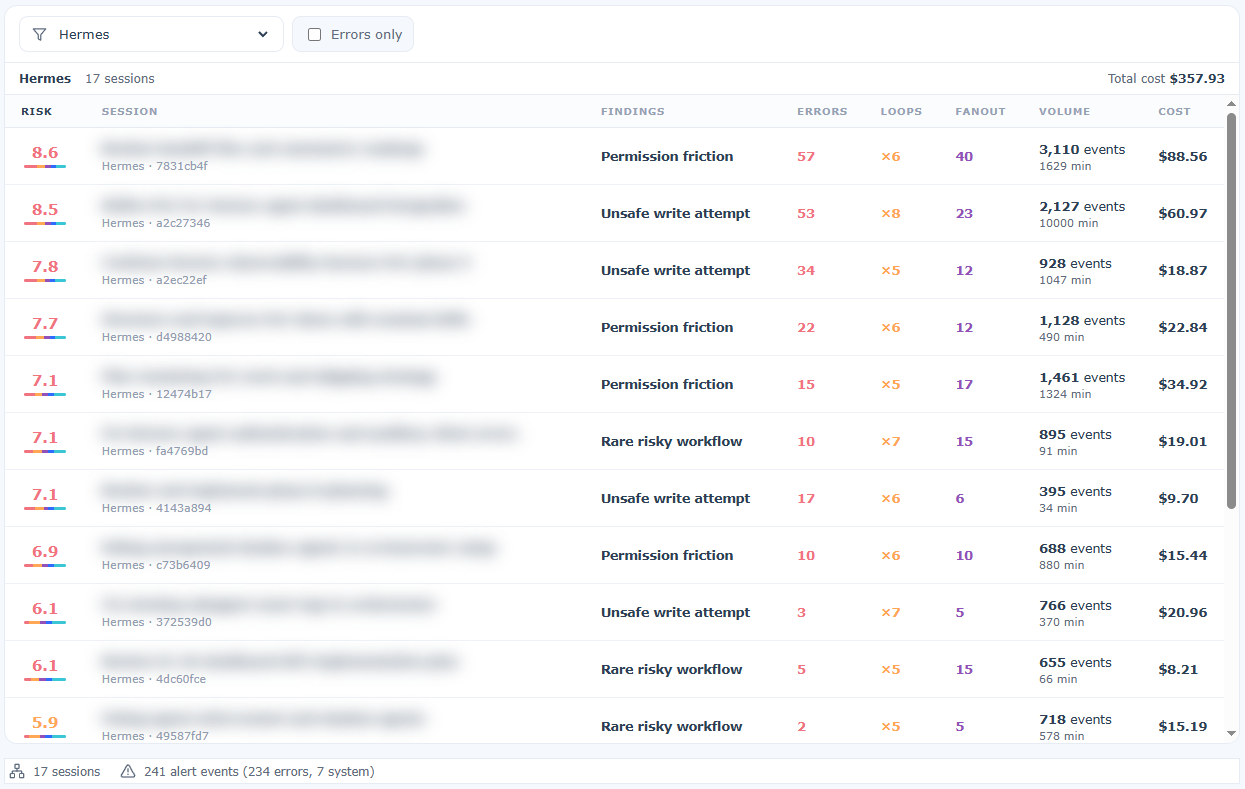Click the vertical scrollbar thumb

pos(1232,310)
